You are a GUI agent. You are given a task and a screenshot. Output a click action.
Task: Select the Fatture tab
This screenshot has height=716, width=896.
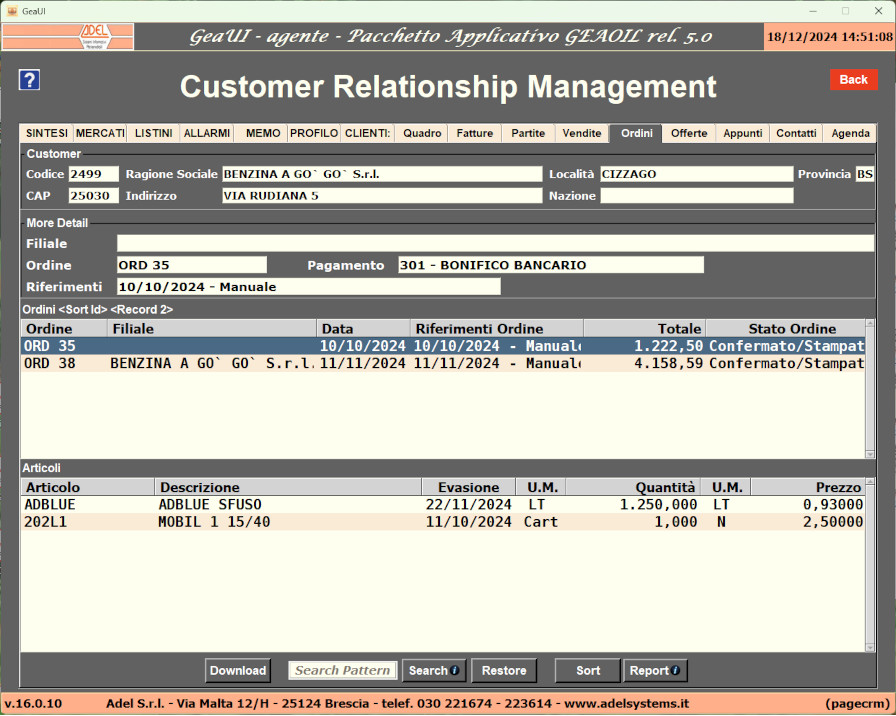(475, 133)
